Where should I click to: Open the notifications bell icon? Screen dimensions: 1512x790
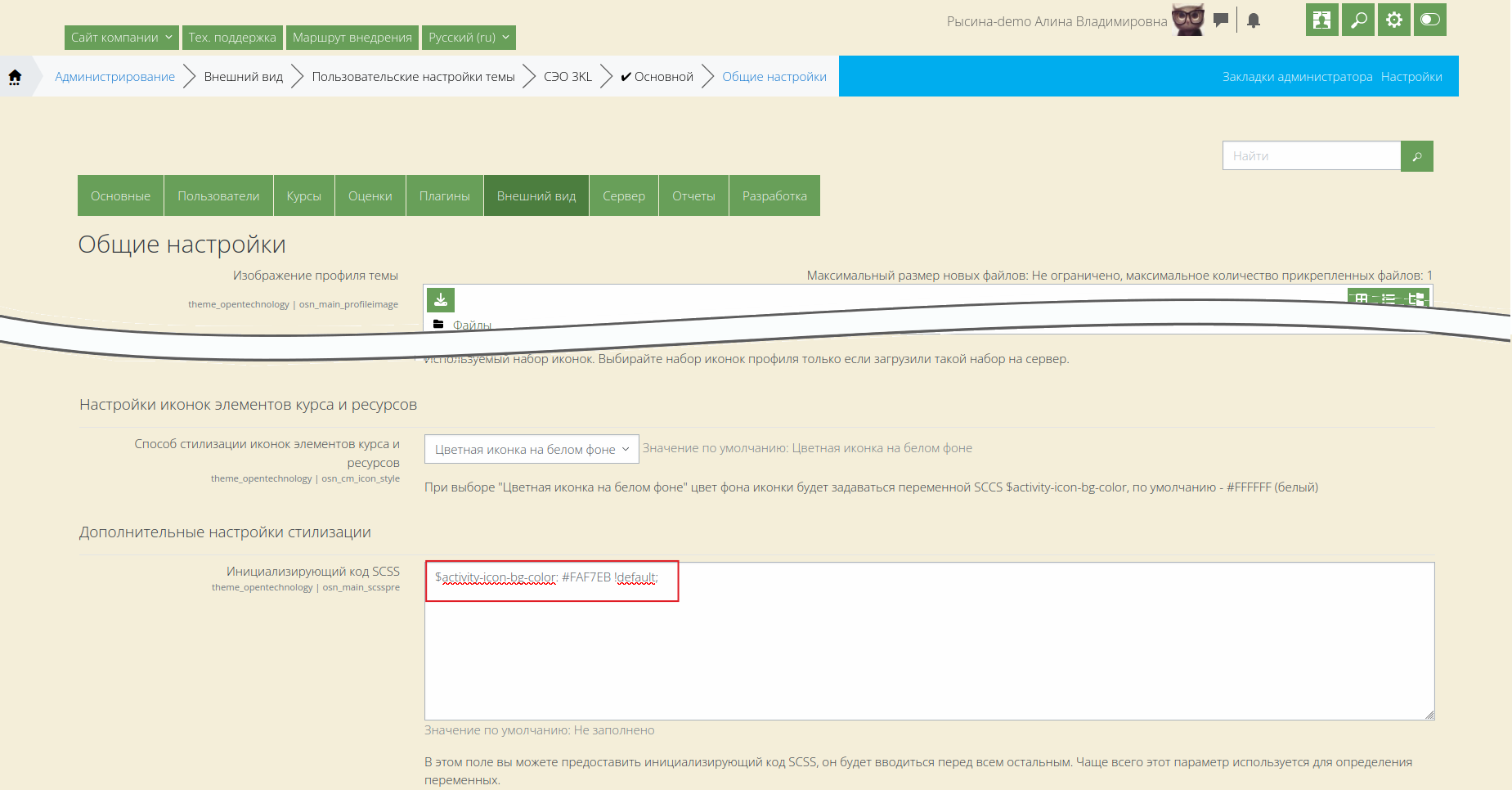[1254, 20]
